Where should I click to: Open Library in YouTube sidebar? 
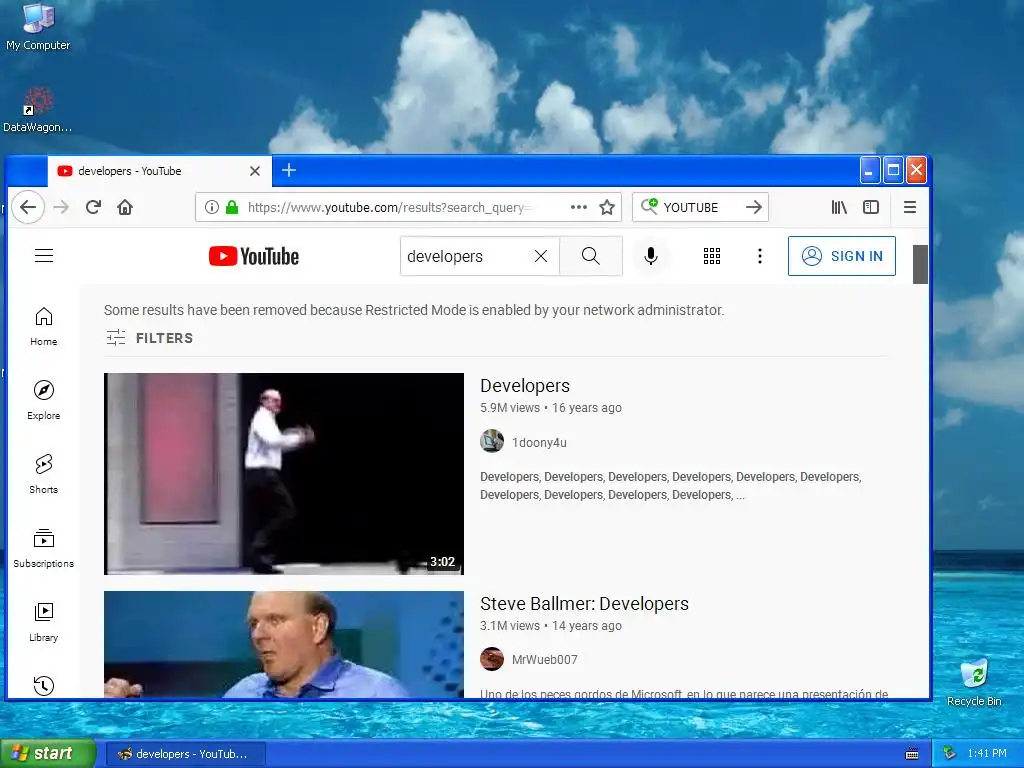coord(44,622)
